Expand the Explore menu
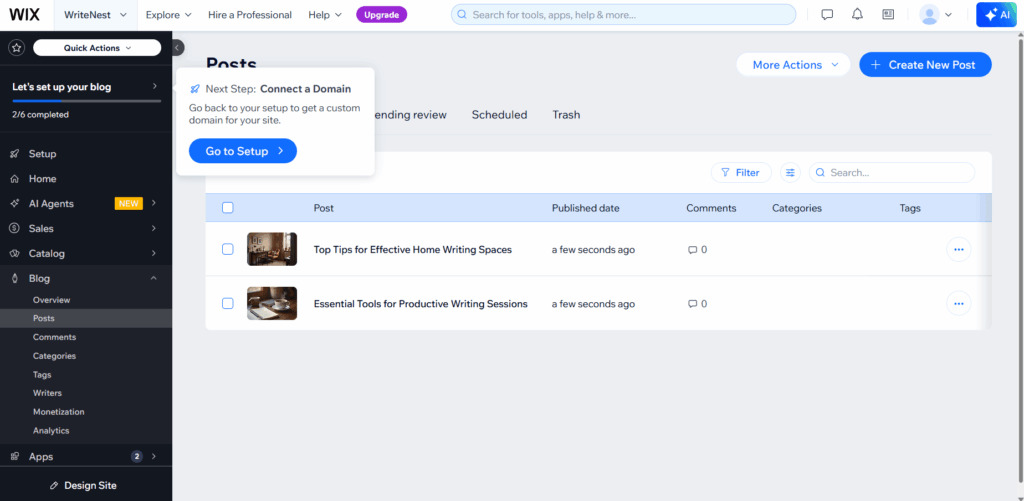Viewport: 1024px width, 501px height. 168,14
